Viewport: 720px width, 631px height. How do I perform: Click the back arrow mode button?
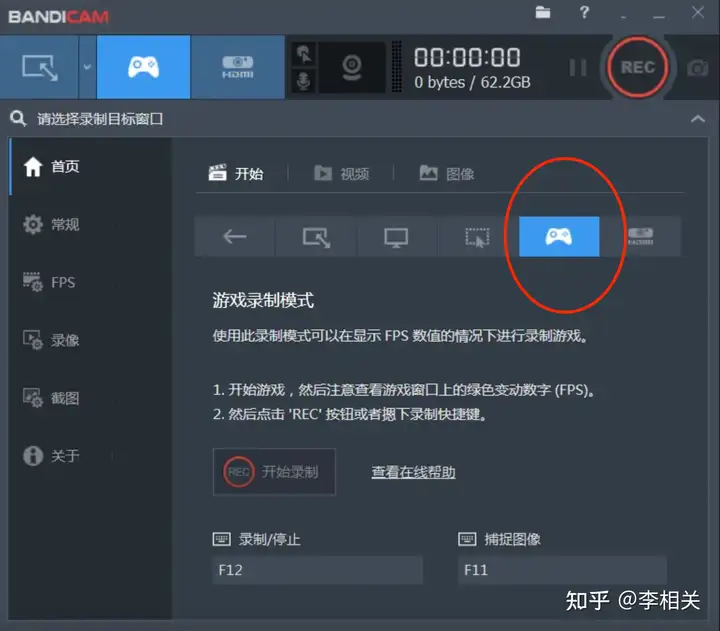point(235,237)
